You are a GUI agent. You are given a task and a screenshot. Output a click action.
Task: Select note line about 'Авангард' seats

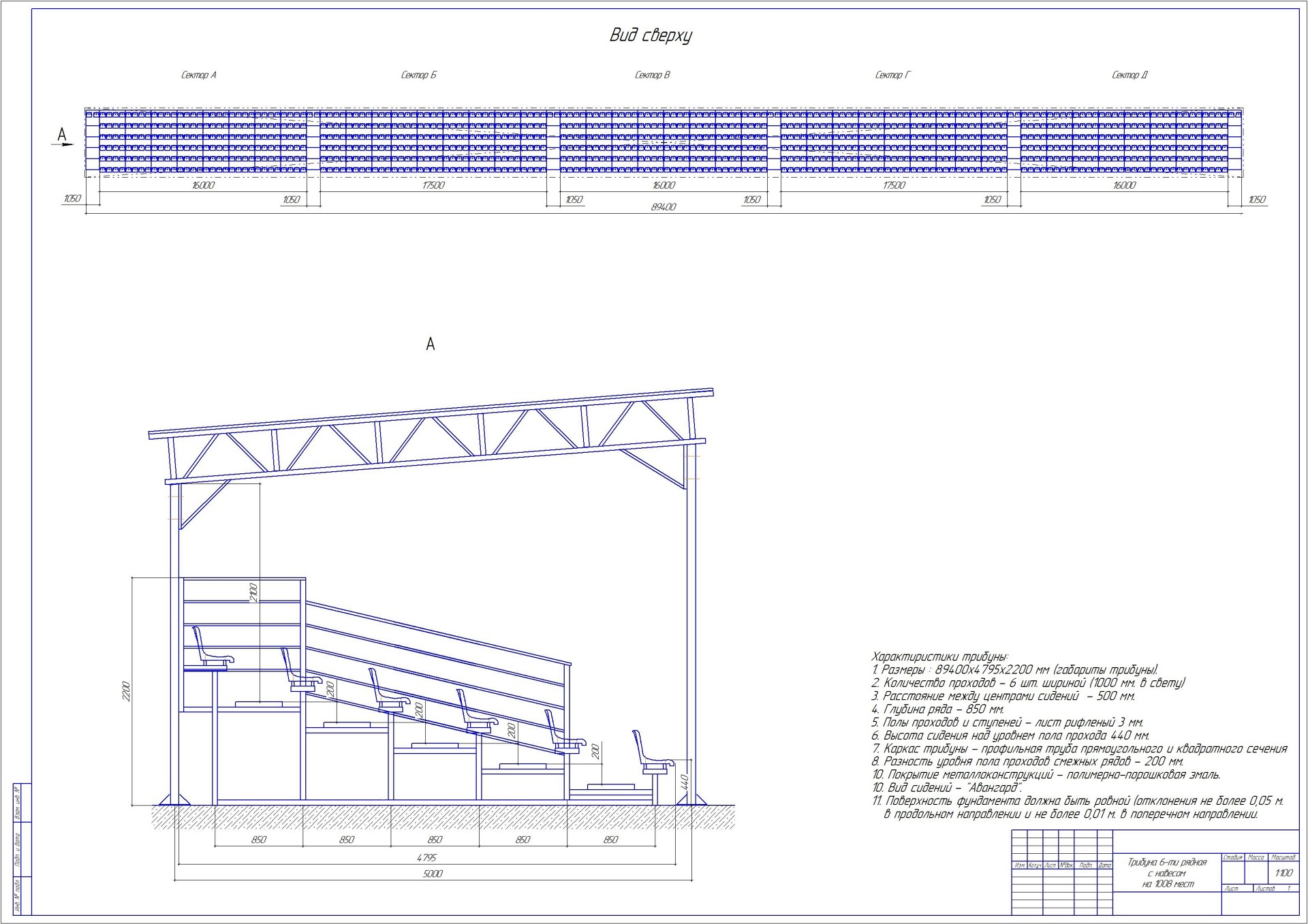947,788
